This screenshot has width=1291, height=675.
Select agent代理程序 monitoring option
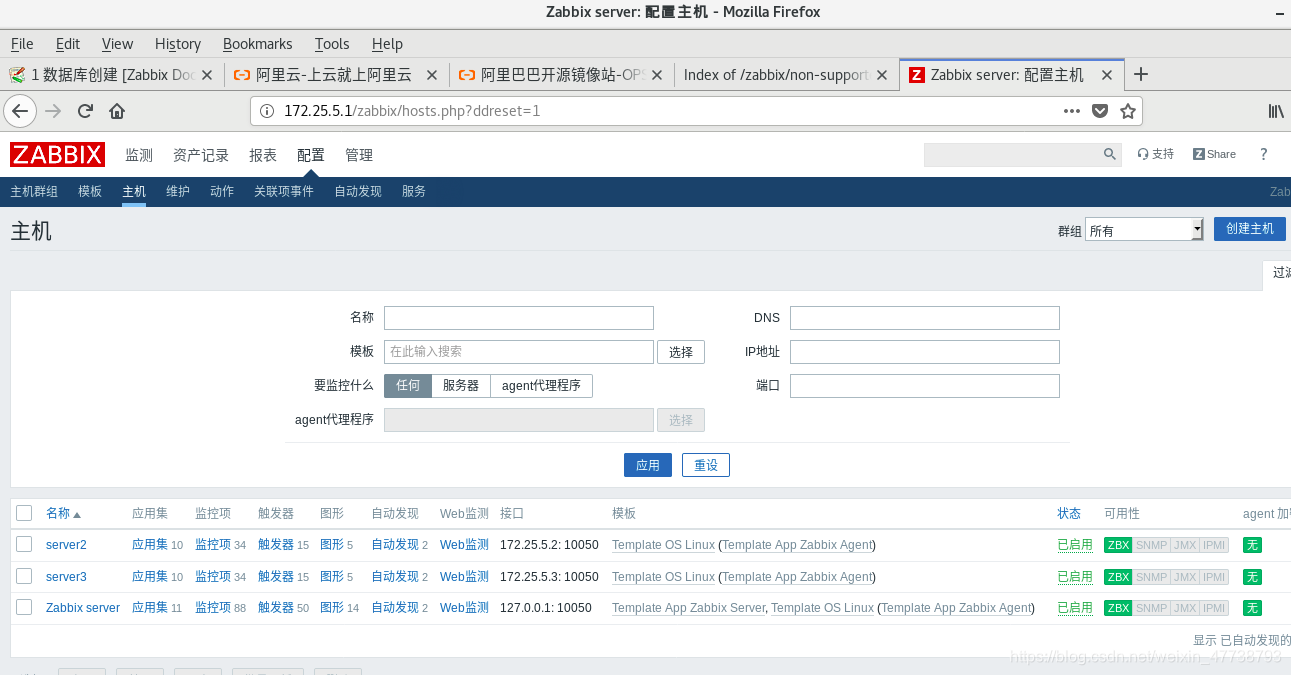tap(541, 386)
